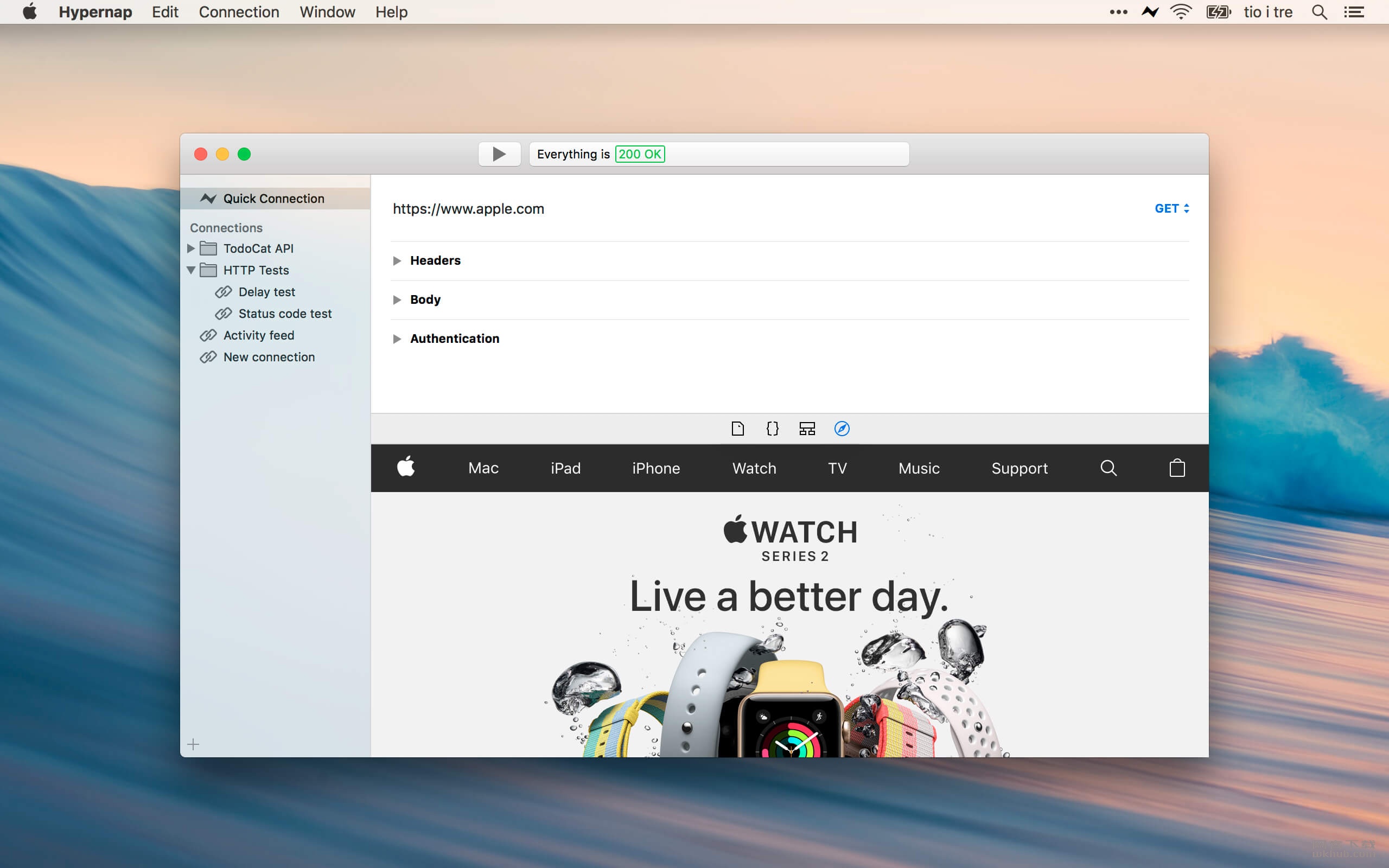Click the TodoCat API folder icon
This screenshot has height=868, width=1389.
[x=208, y=248]
